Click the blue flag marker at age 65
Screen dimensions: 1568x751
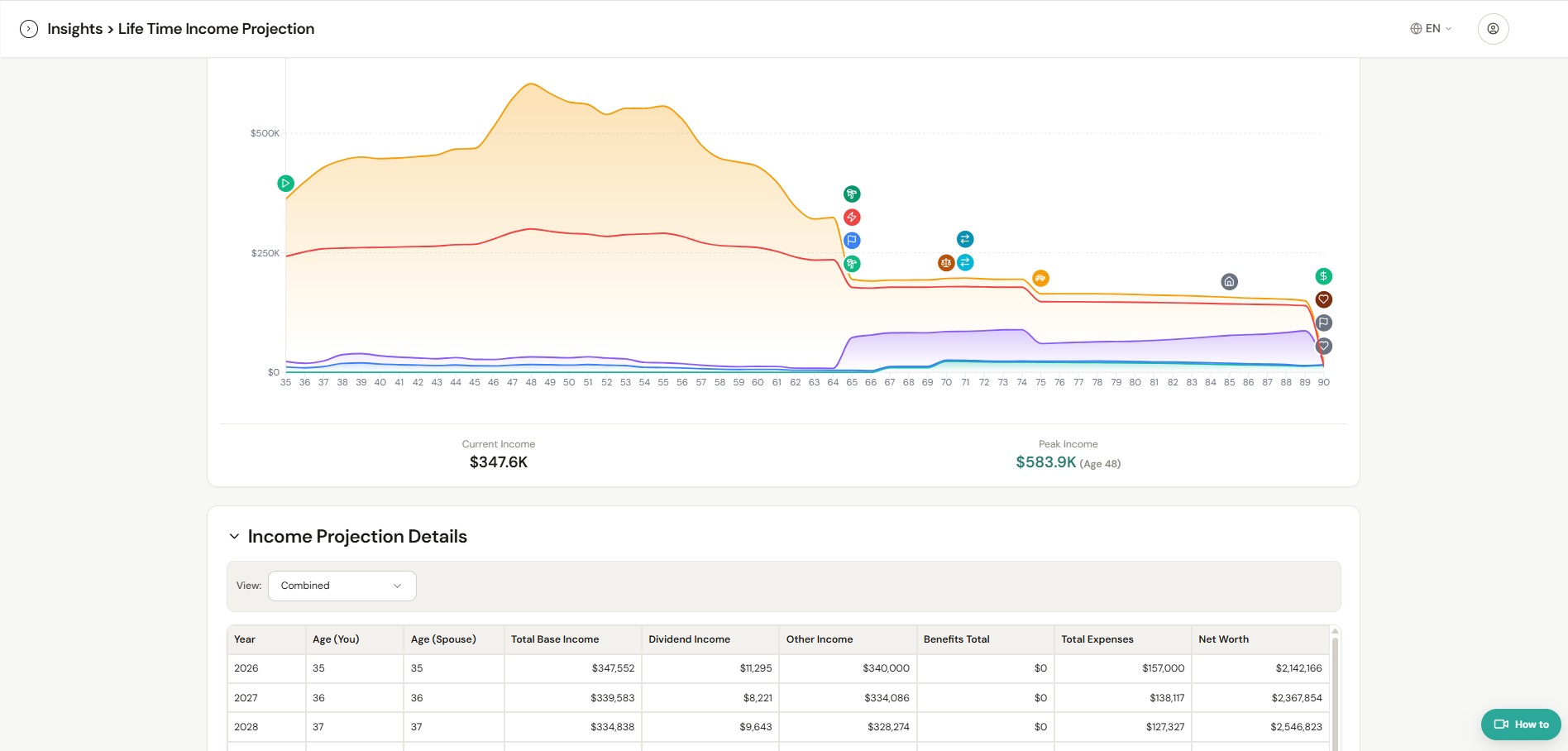852,241
